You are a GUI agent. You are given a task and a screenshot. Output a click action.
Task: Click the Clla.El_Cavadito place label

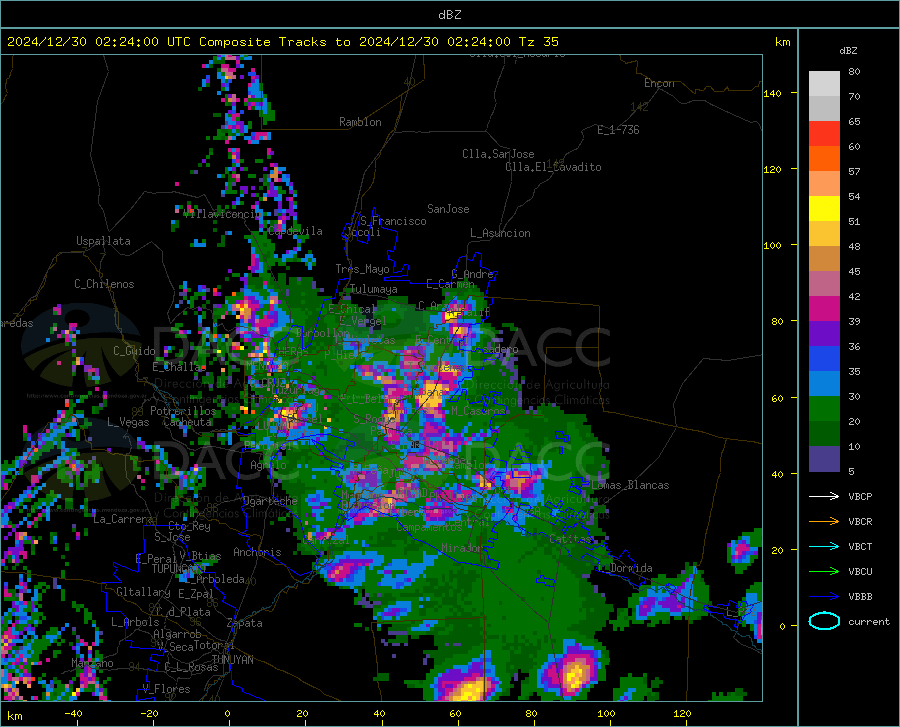point(553,167)
